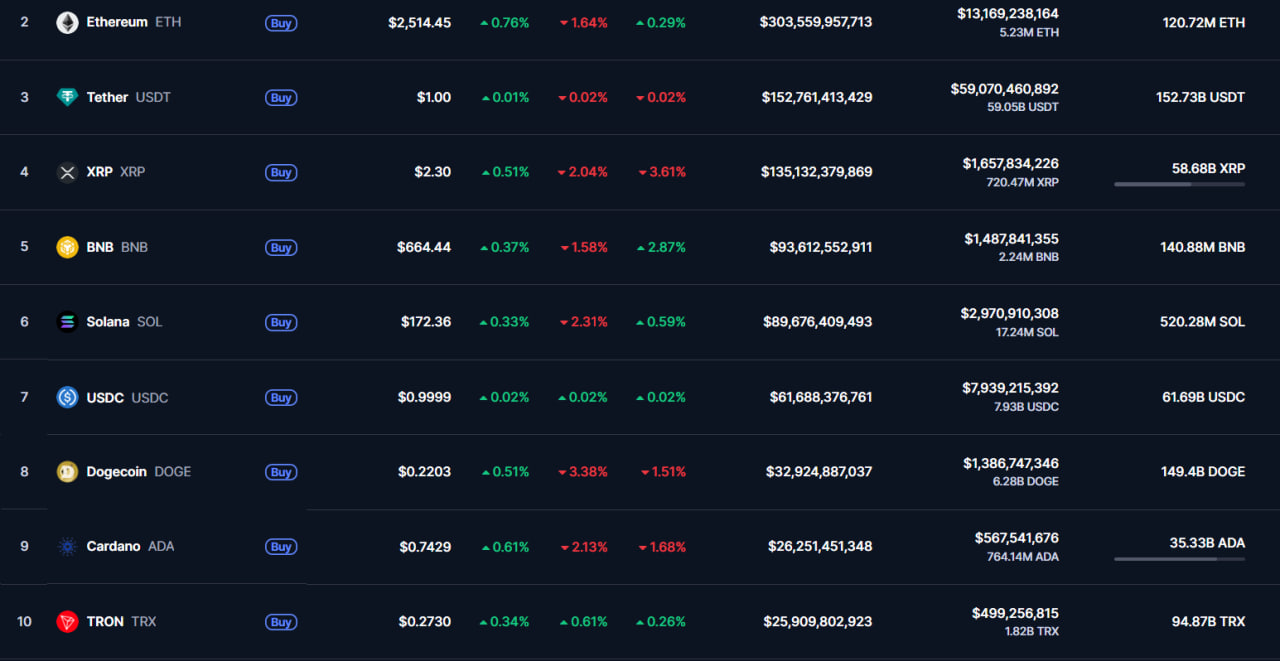This screenshot has height=661, width=1280.
Task: Open the Cardano ADA name link
Action: coord(130,547)
